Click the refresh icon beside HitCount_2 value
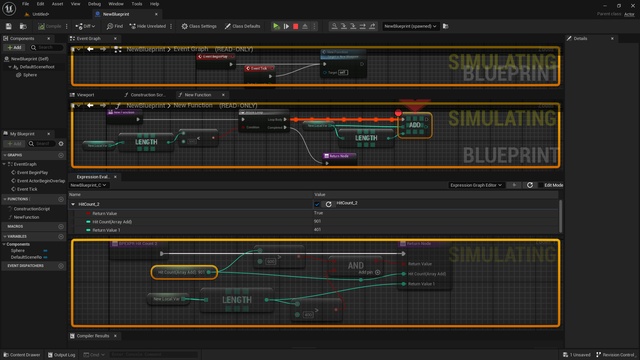Viewport: 640px width, 360px height. coord(329,204)
